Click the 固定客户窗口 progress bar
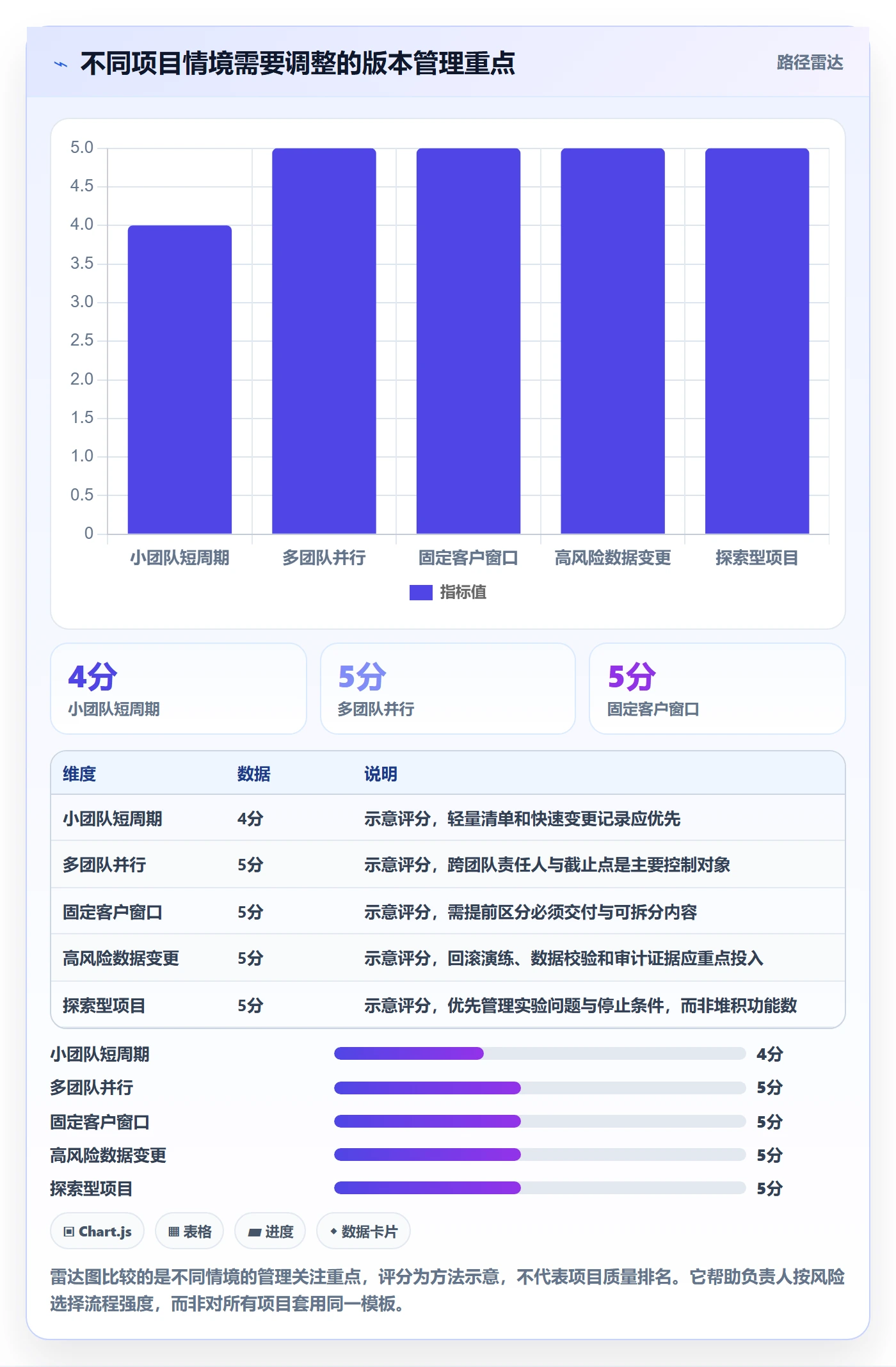 (x=540, y=1121)
